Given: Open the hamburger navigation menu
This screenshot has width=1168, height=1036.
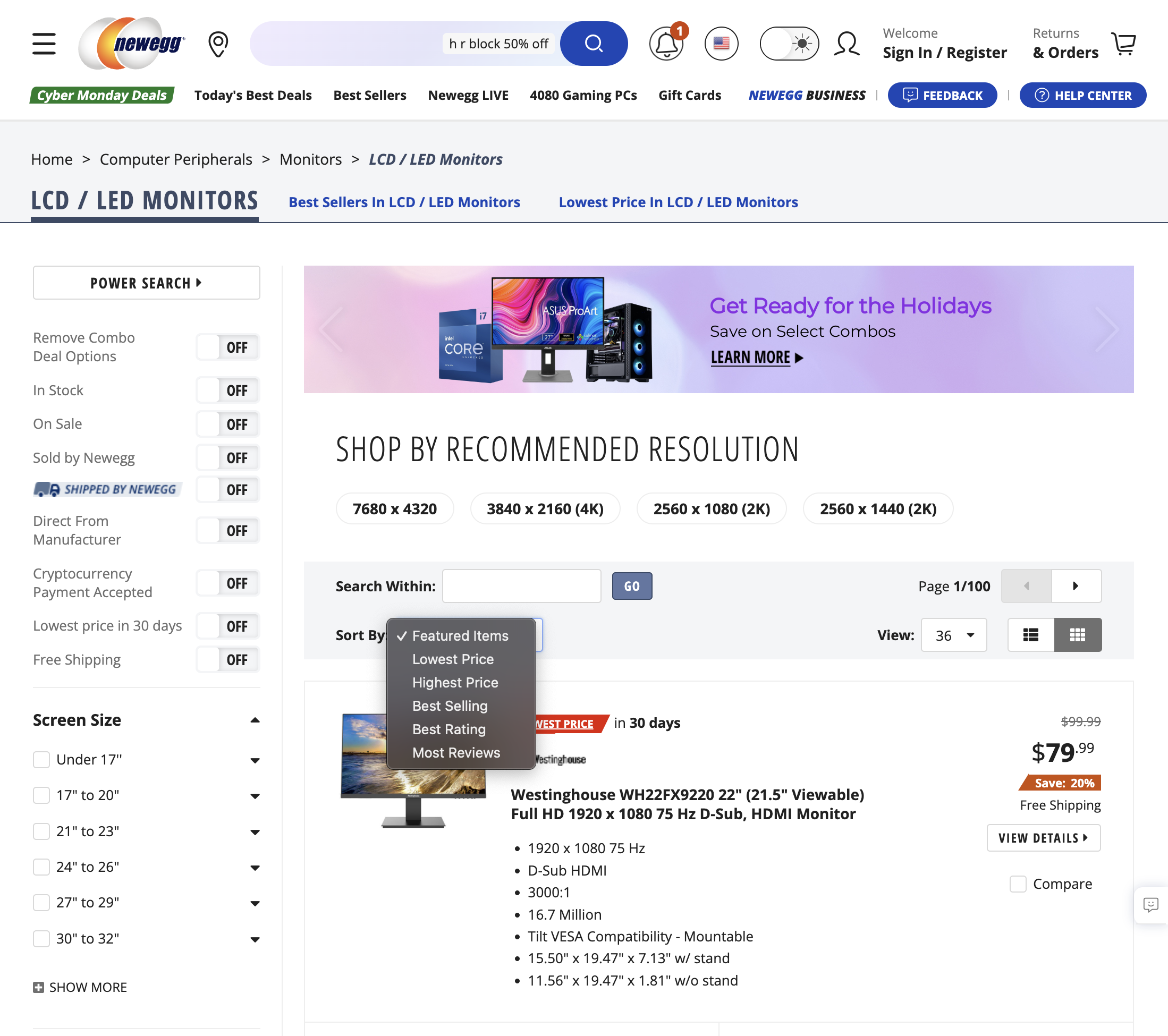Looking at the screenshot, I should (x=44, y=44).
